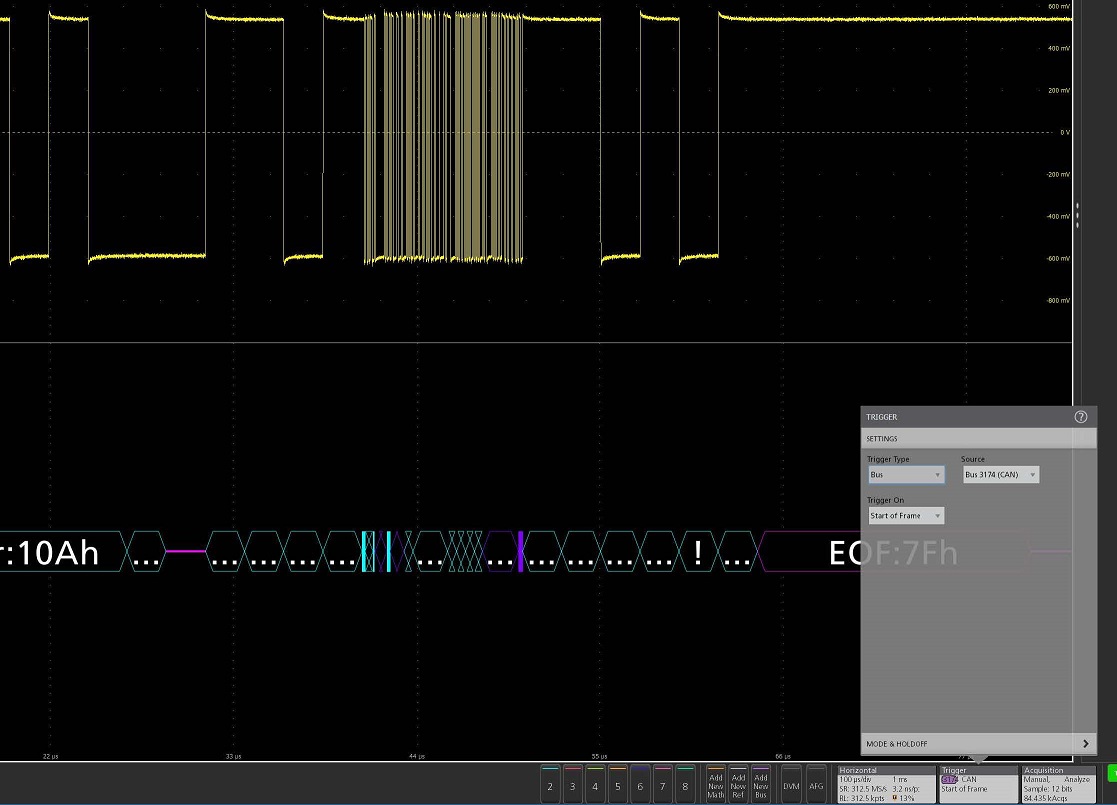Click Add New Bus
The height and width of the screenshot is (805, 1117).
[761, 785]
